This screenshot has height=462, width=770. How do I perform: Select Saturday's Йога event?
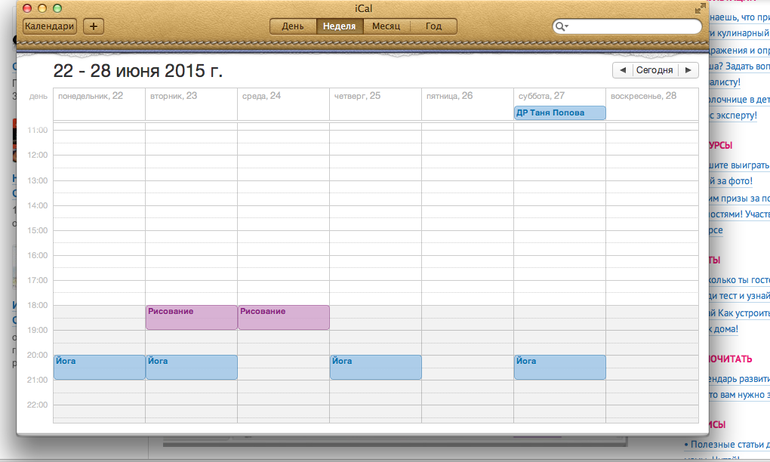(x=559, y=367)
